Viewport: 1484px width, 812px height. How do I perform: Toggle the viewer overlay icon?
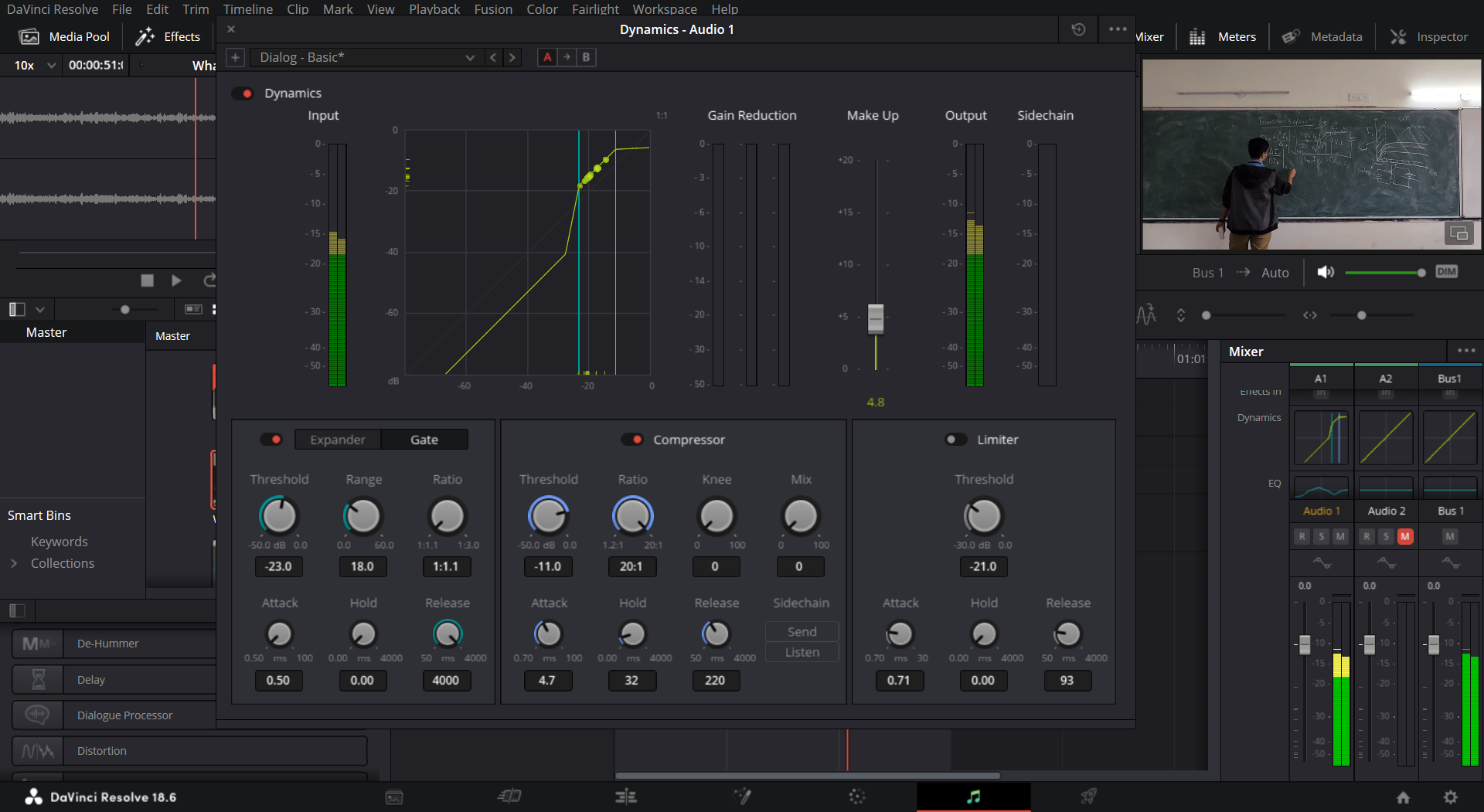(x=1459, y=233)
